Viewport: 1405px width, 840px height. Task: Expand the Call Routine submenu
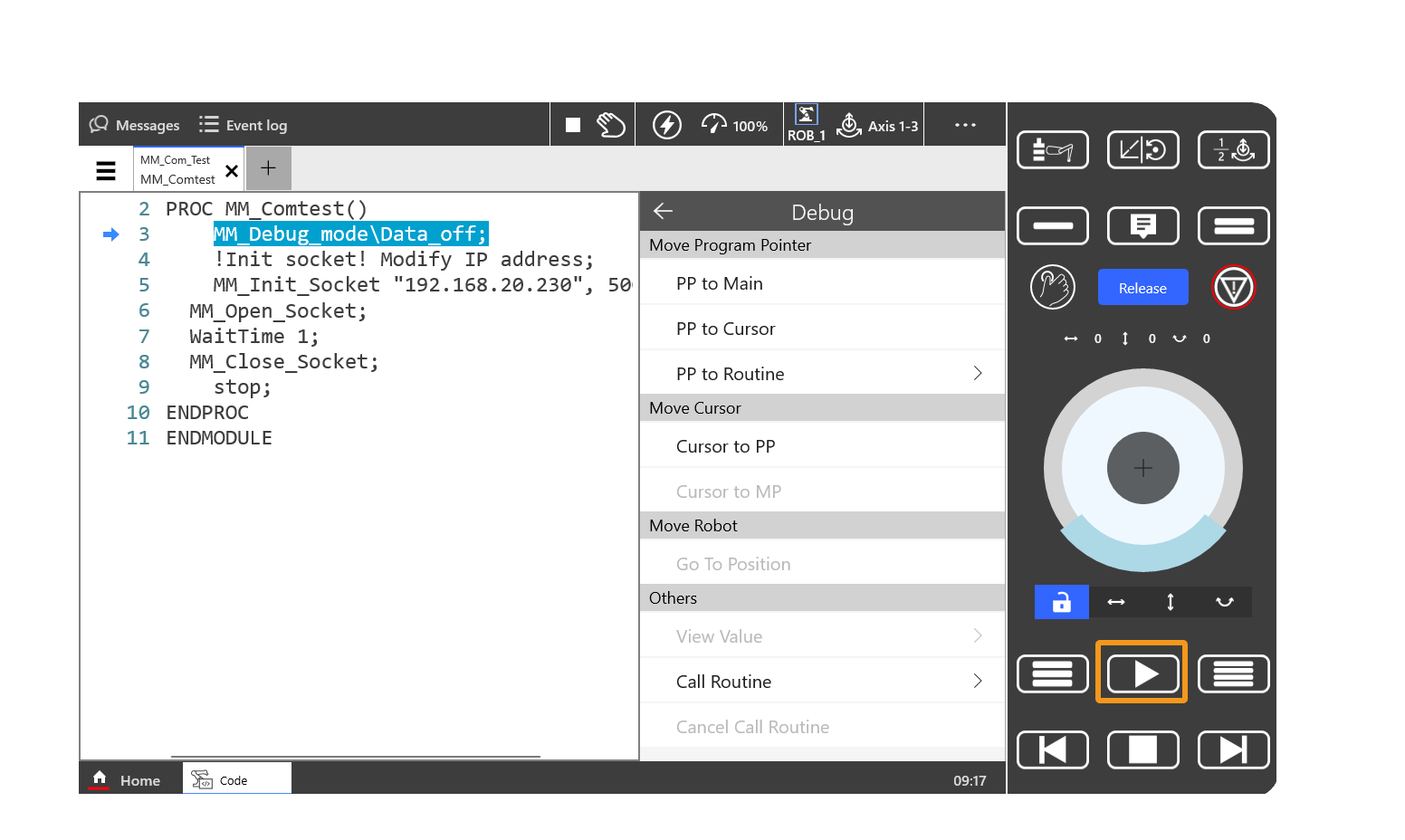977,682
